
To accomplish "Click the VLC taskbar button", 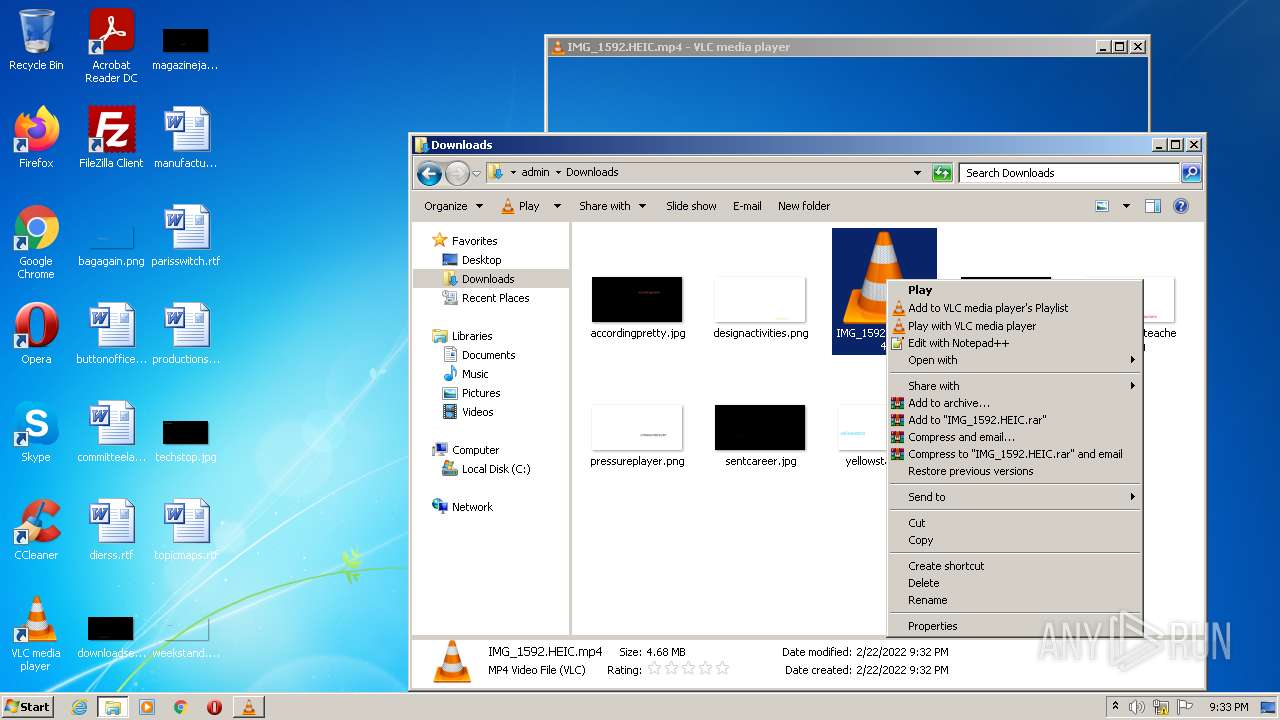I will (249, 707).
